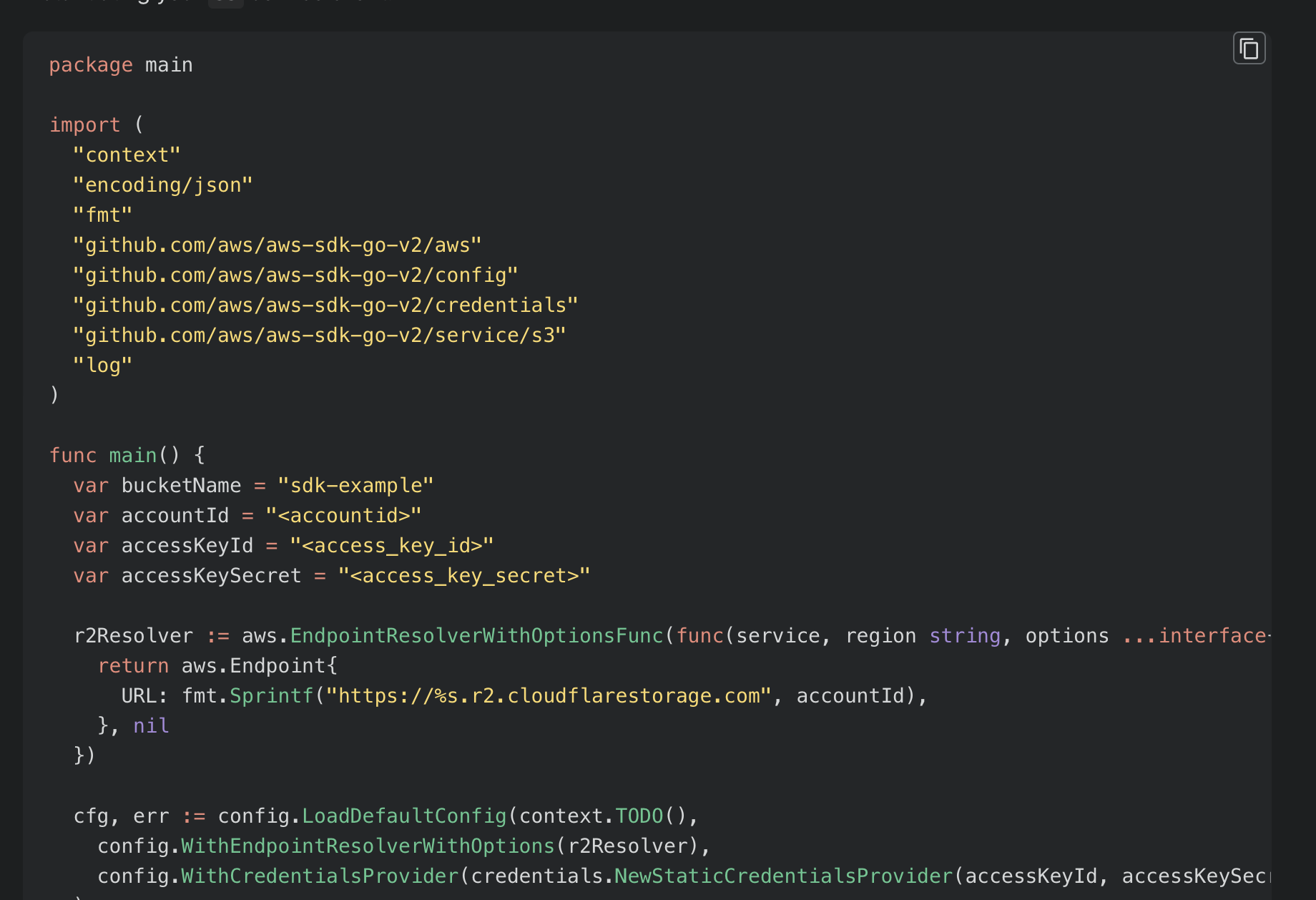Click the r2.cloudflarestorage.com URL string
Screen dimensions: 1316x900
pos(549,696)
